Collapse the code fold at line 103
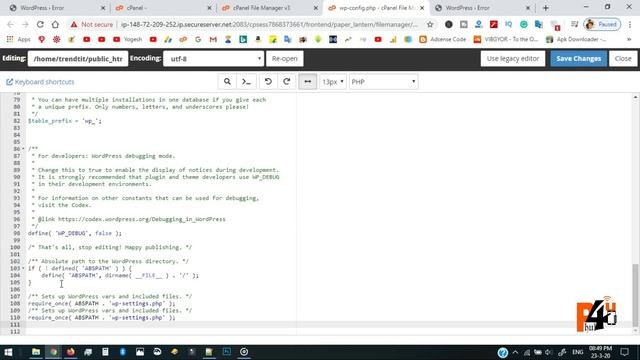The height and width of the screenshot is (360, 640). [23, 268]
